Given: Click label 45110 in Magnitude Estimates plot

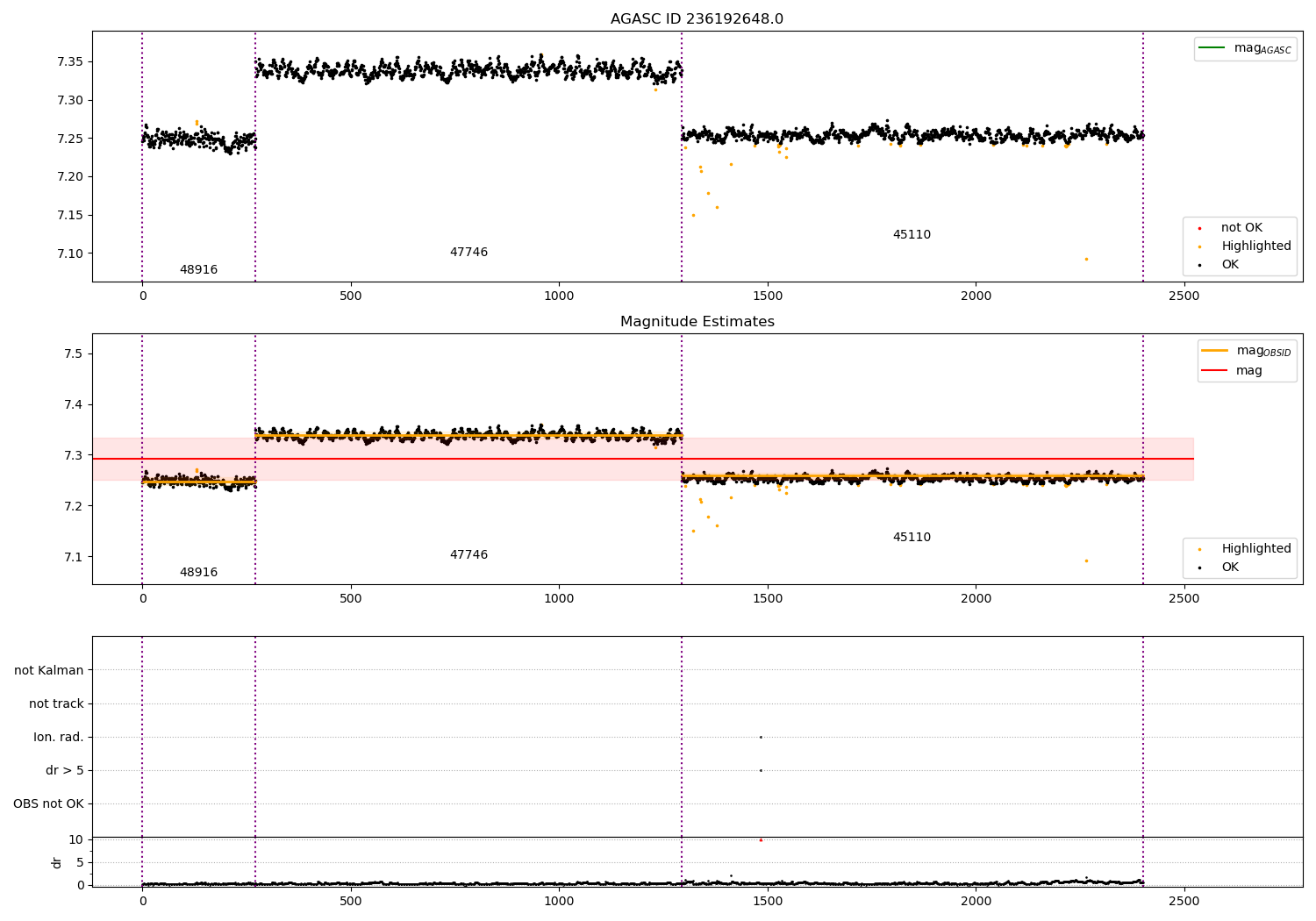Looking at the screenshot, I should (x=912, y=538).
